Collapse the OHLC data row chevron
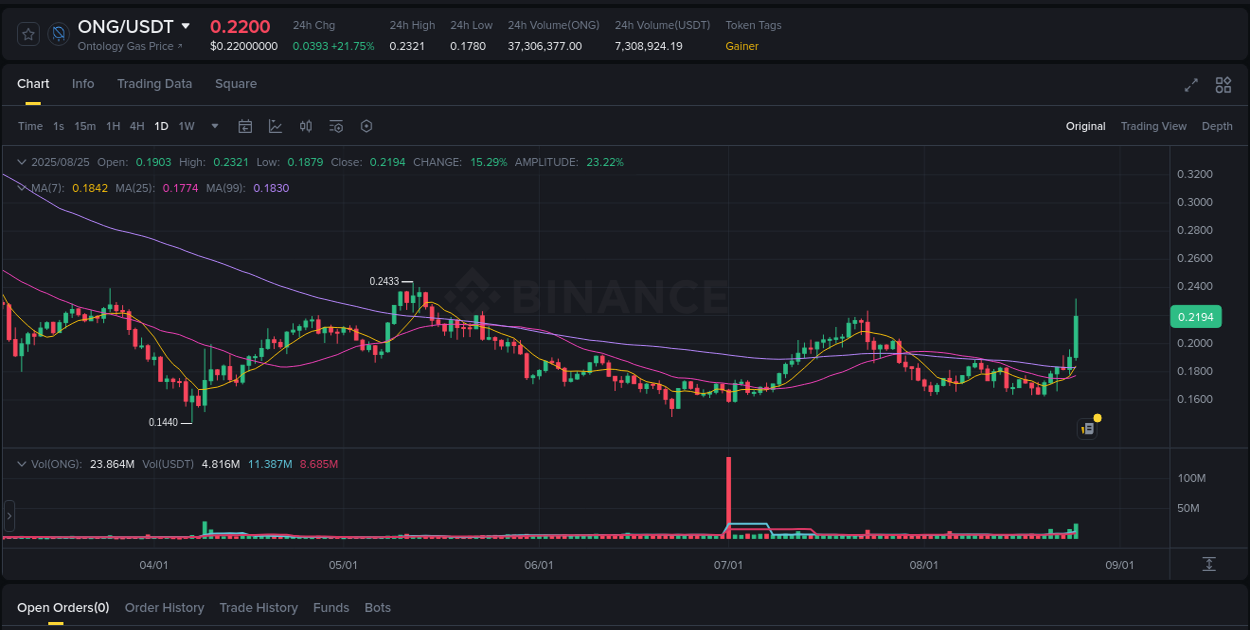This screenshot has width=1250, height=630. [21, 161]
